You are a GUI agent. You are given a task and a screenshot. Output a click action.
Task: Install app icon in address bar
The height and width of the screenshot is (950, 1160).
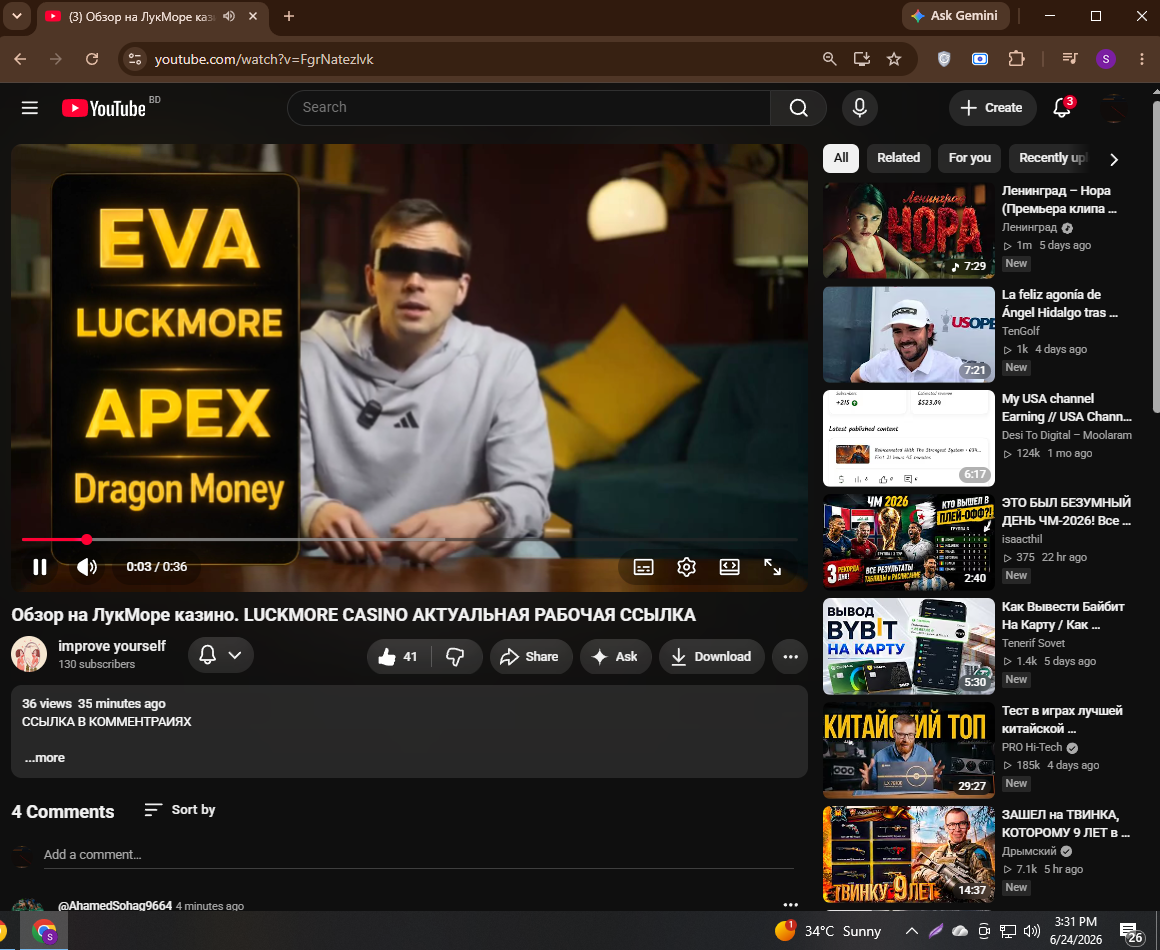coord(861,59)
